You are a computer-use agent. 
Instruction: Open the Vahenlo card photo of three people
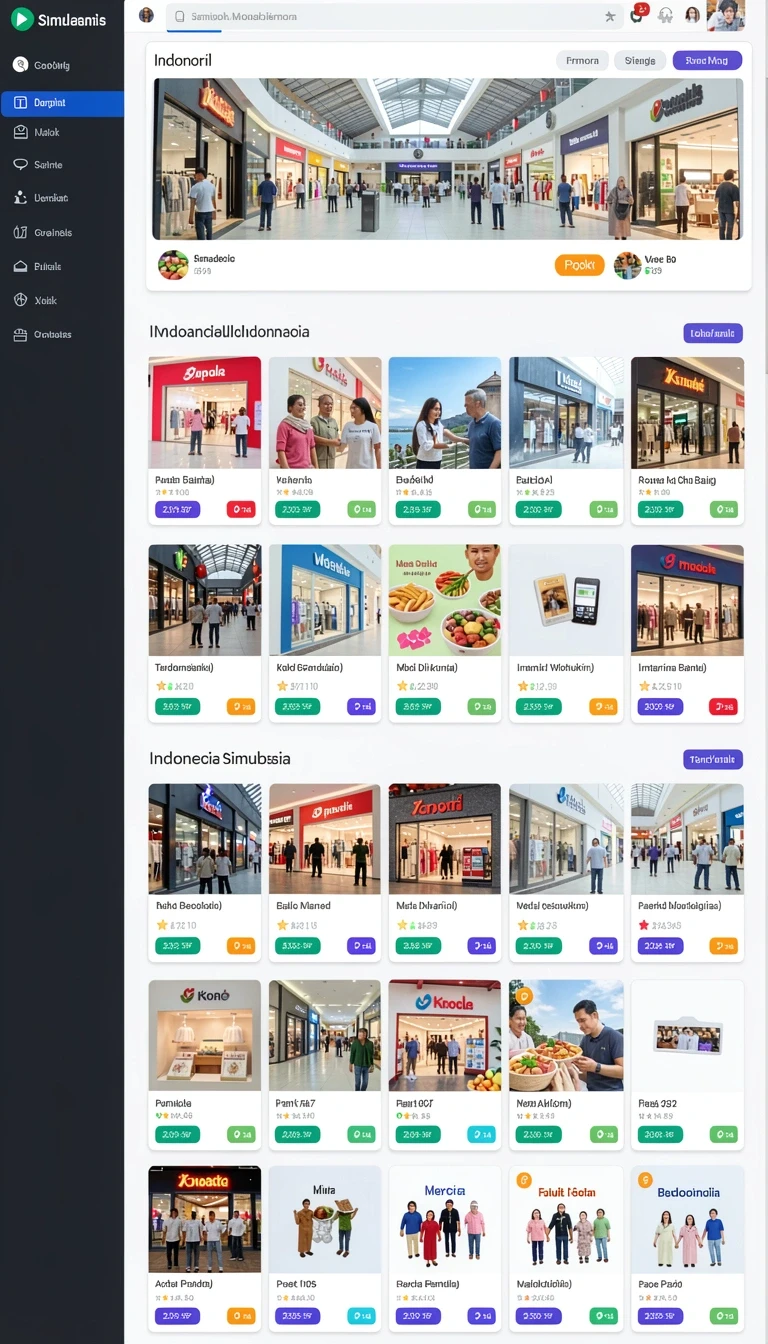pos(325,413)
